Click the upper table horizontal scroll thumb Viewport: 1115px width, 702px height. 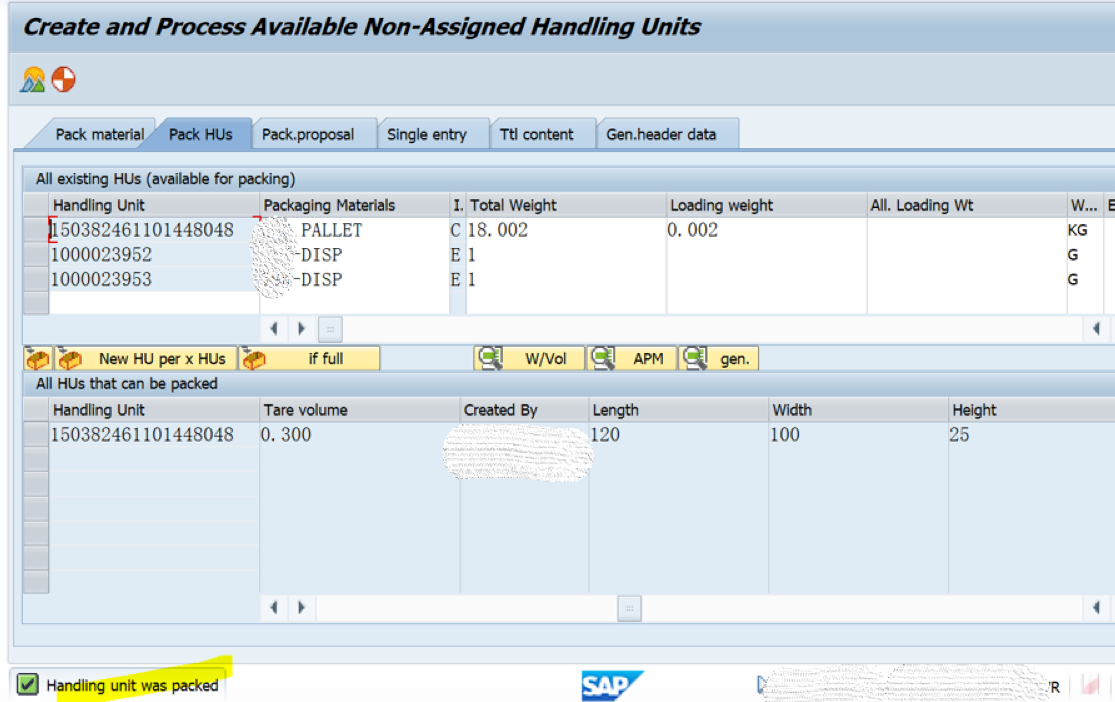330,329
